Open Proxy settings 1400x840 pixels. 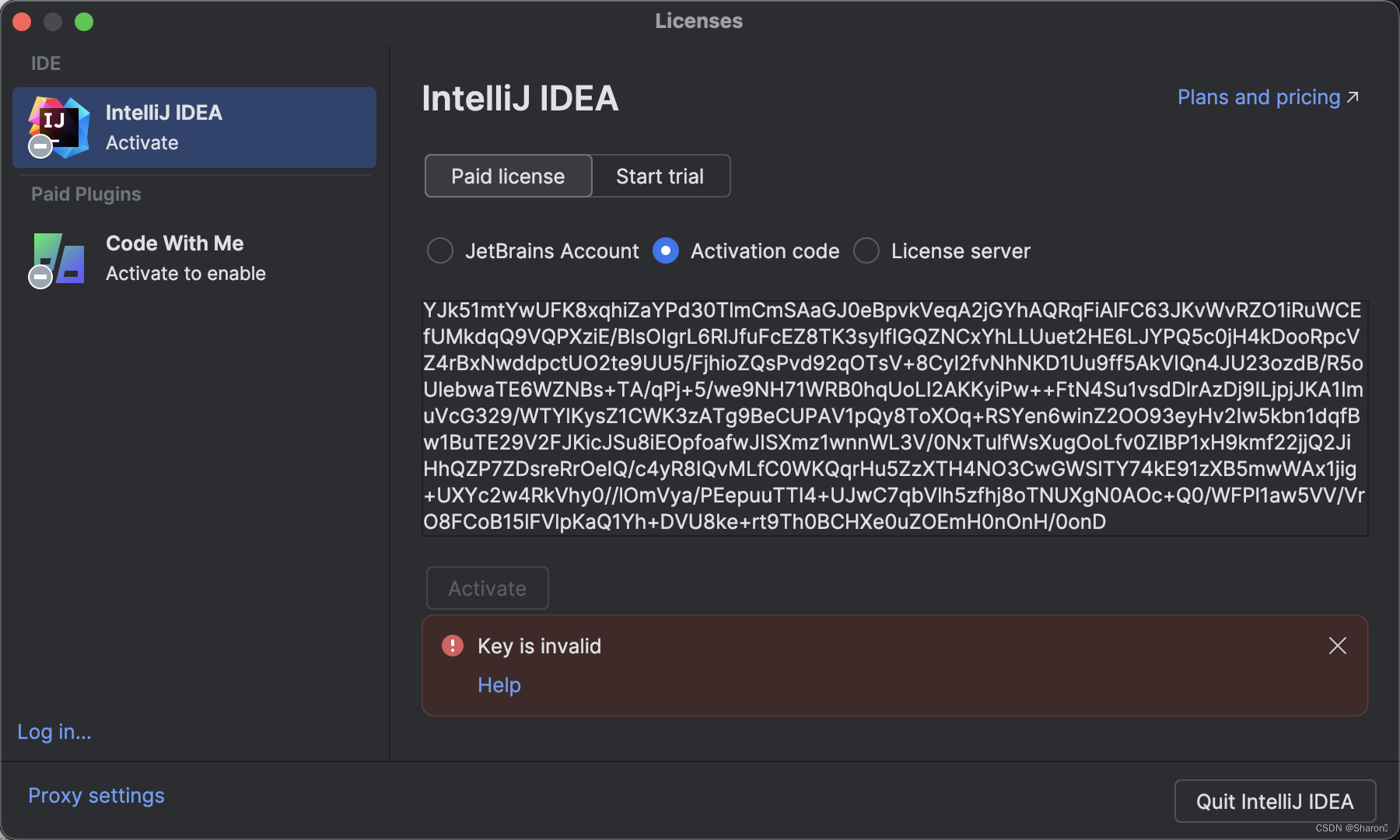96,795
